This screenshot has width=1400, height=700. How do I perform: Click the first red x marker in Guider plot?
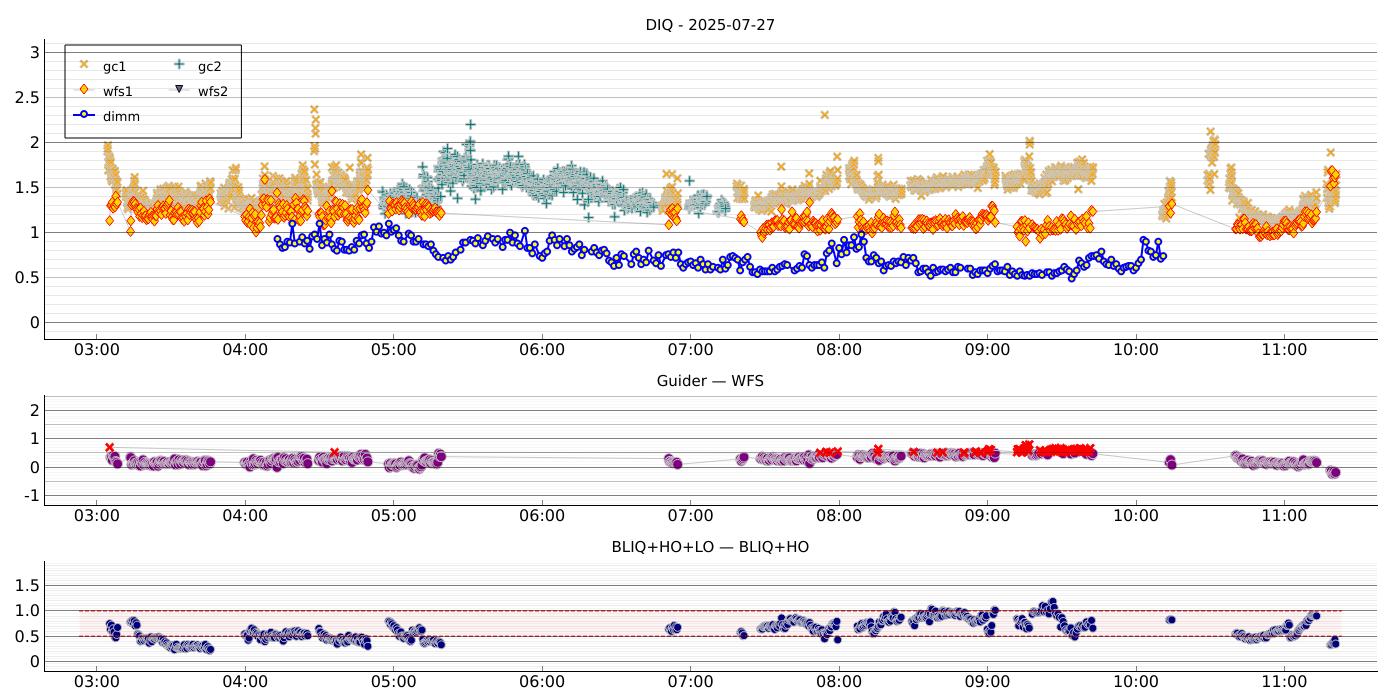pos(109,447)
